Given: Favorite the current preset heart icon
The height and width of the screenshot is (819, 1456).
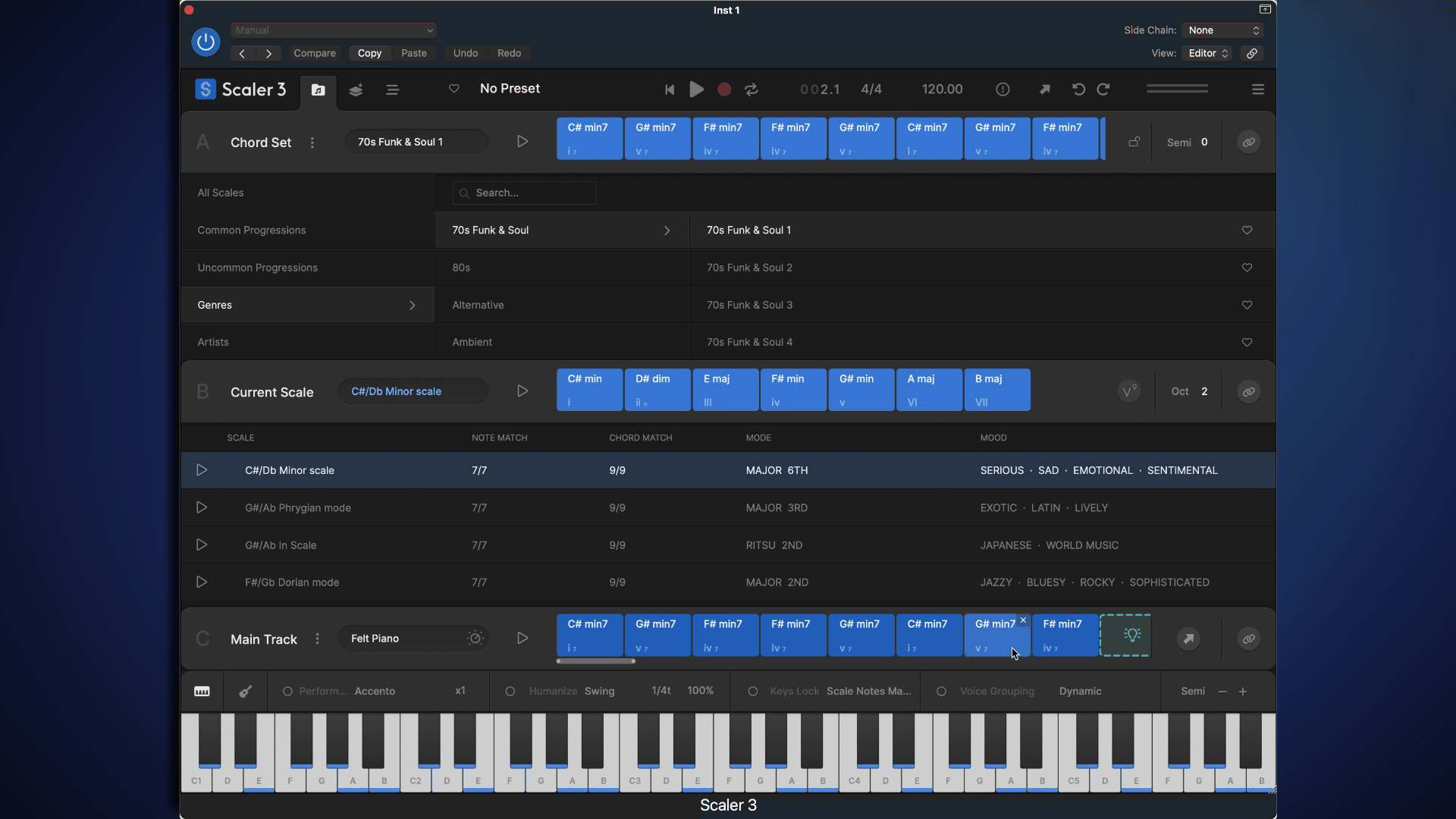Looking at the screenshot, I should pos(453,89).
